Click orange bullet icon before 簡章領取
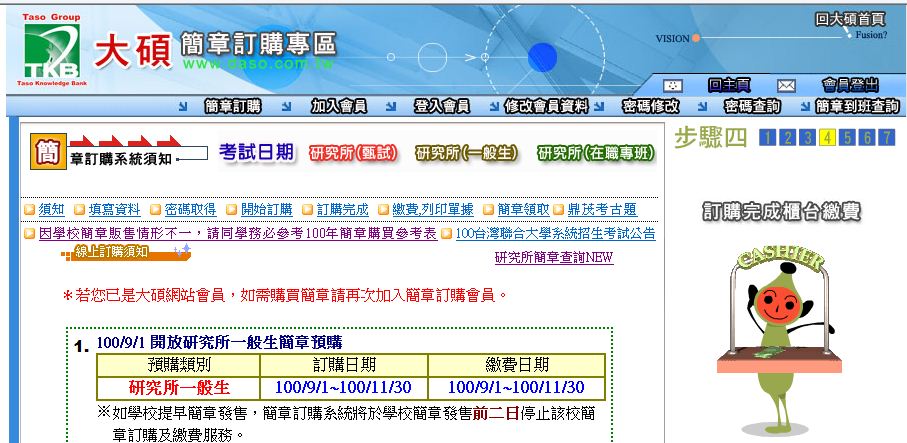 (488, 210)
